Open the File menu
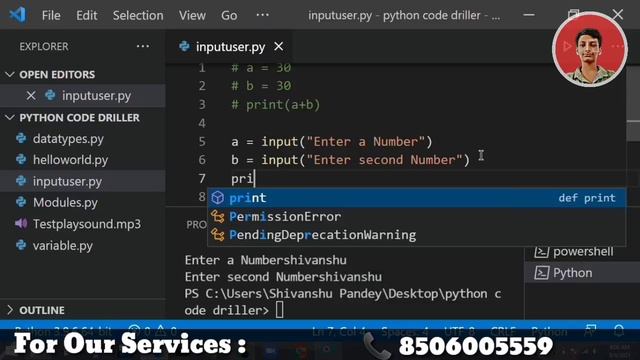640x360 pixels. click(x=51, y=16)
